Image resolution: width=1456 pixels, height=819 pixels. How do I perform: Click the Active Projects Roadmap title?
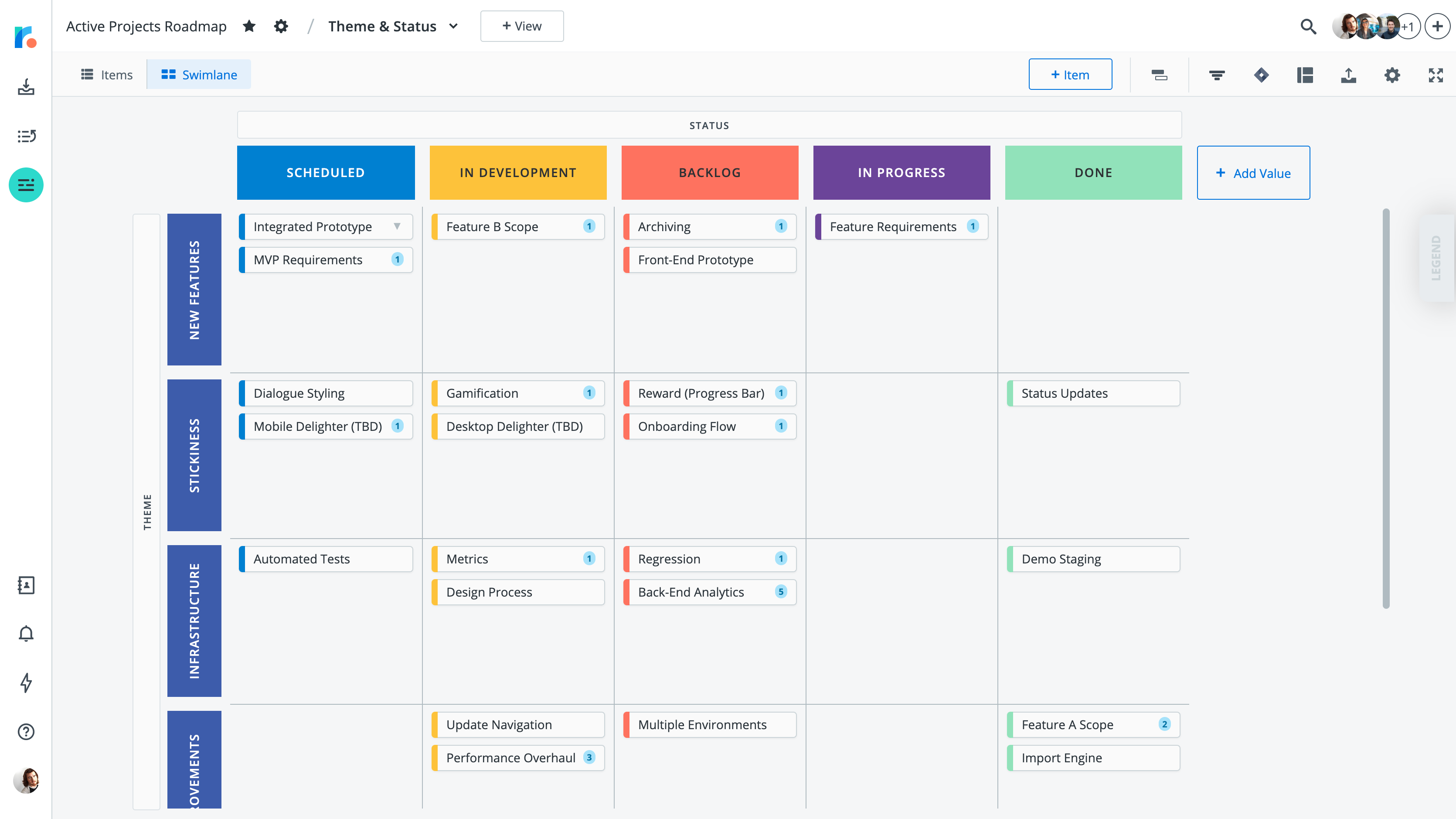point(146,26)
